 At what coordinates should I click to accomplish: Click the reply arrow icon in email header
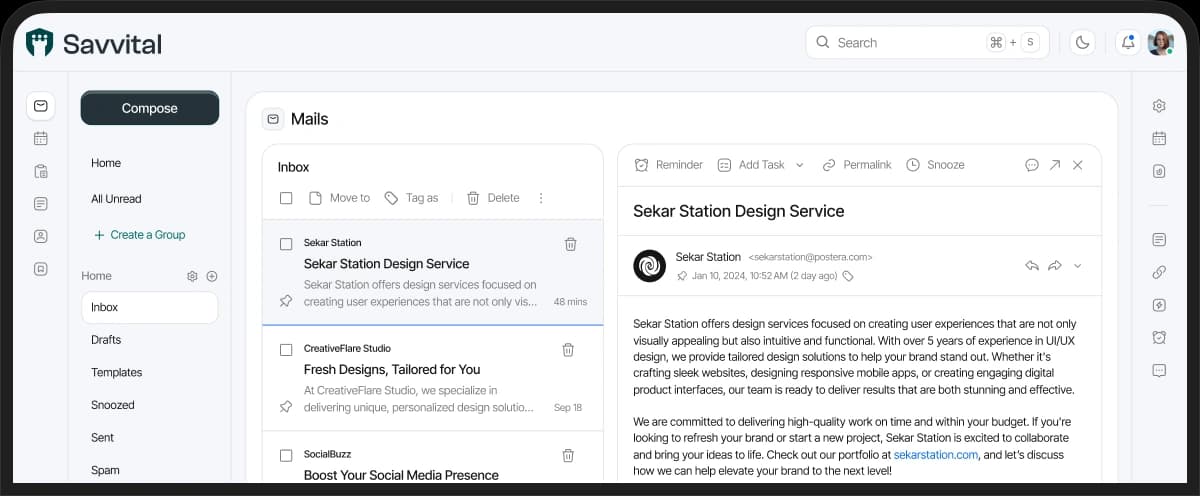click(1032, 266)
